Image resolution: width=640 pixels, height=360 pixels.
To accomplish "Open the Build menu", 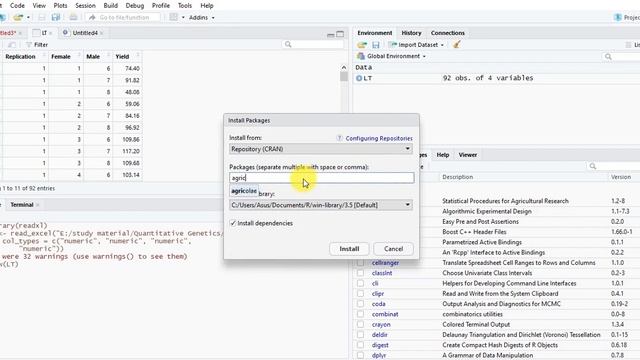I will point(111,6).
